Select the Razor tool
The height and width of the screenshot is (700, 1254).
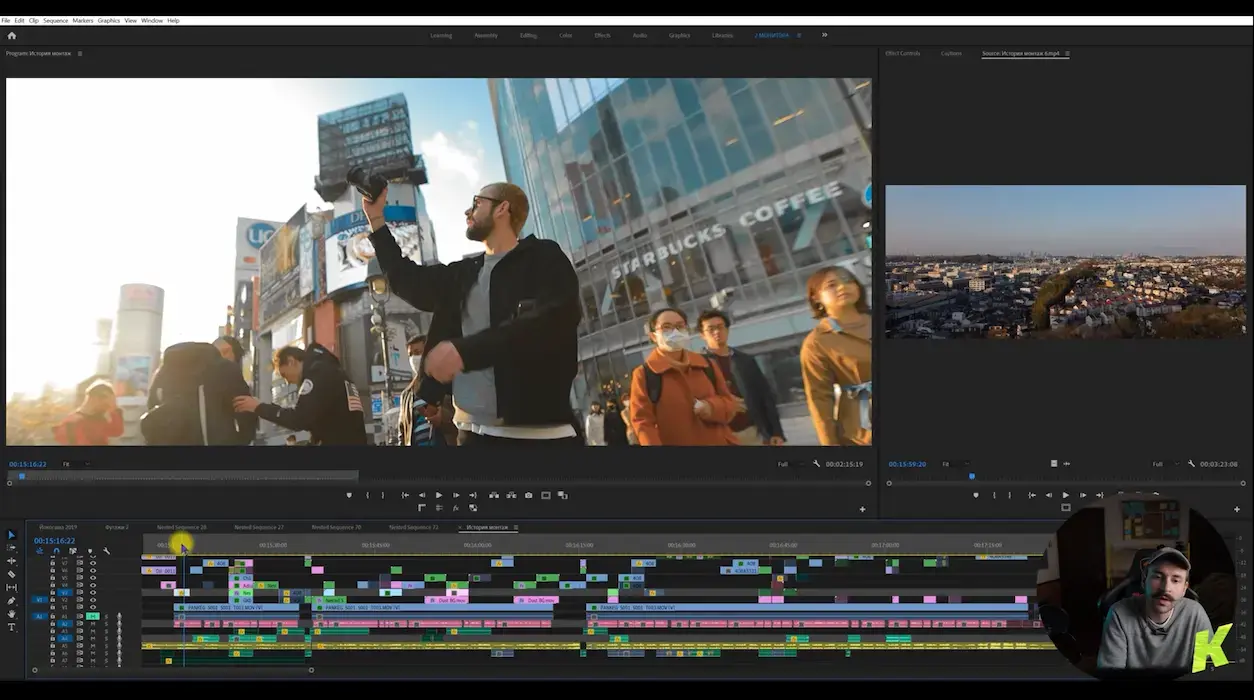click(12, 574)
